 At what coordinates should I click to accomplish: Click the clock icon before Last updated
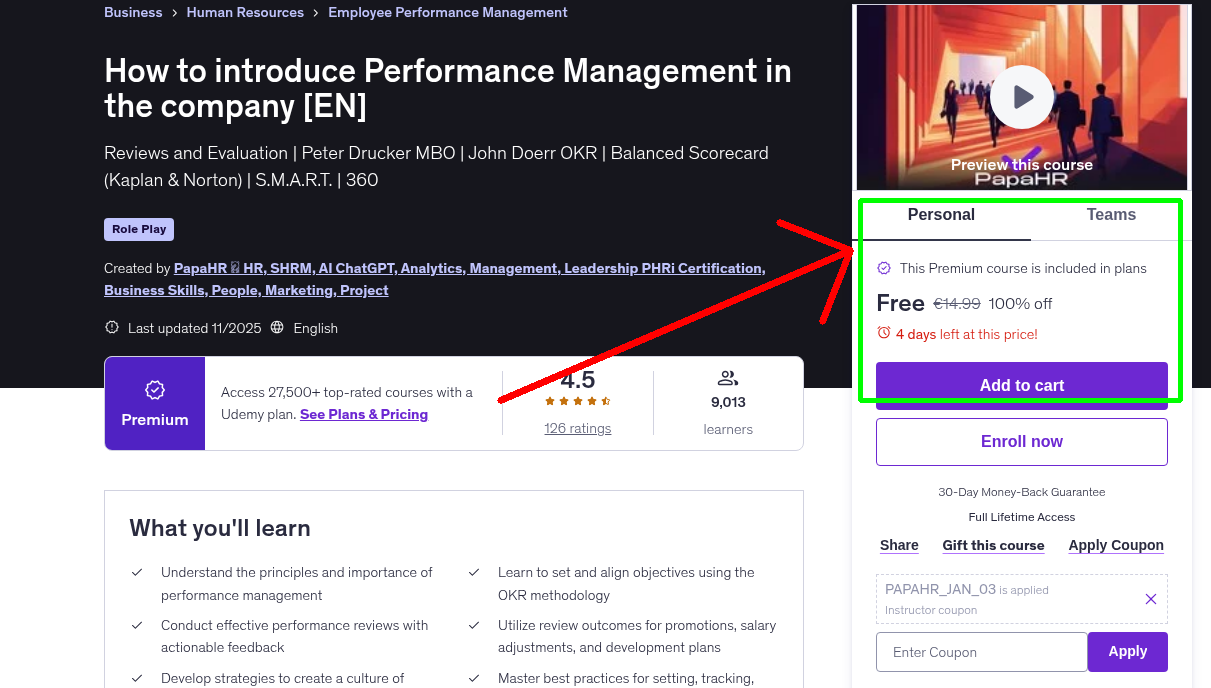[110, 327]
